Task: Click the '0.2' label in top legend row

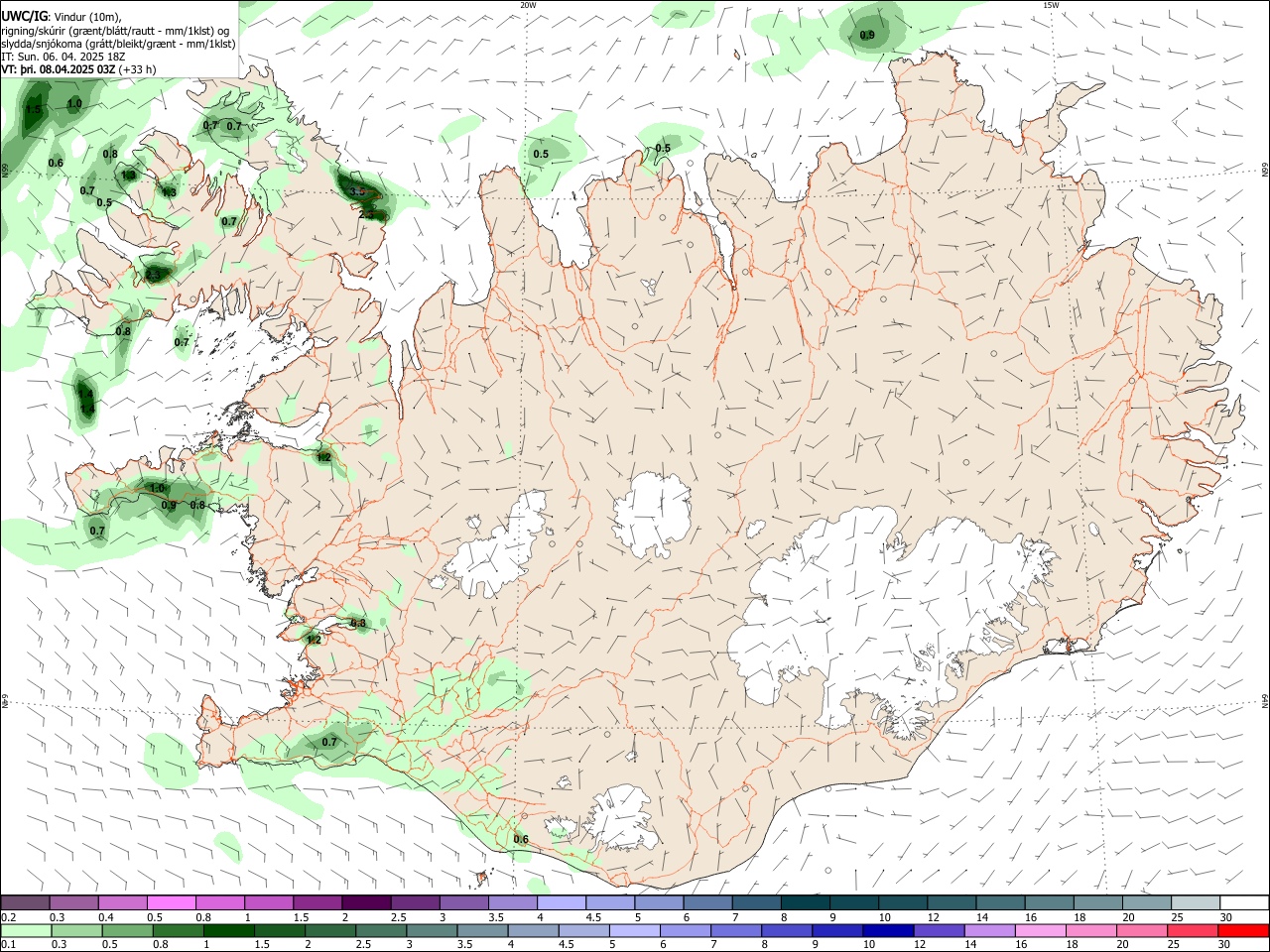Action: click(9, 918)
